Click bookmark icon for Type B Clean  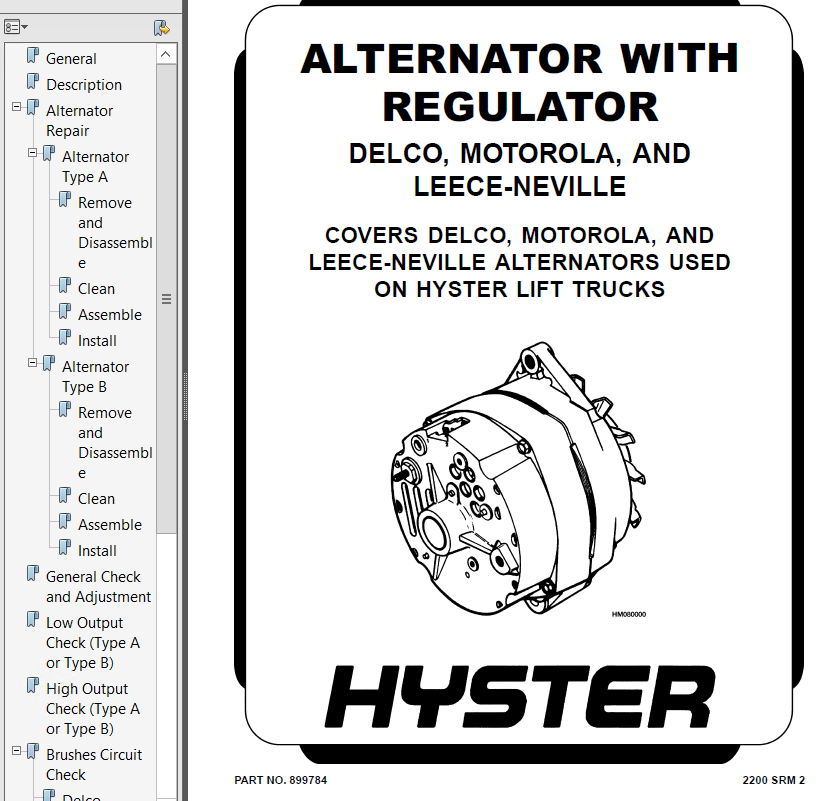65,495
